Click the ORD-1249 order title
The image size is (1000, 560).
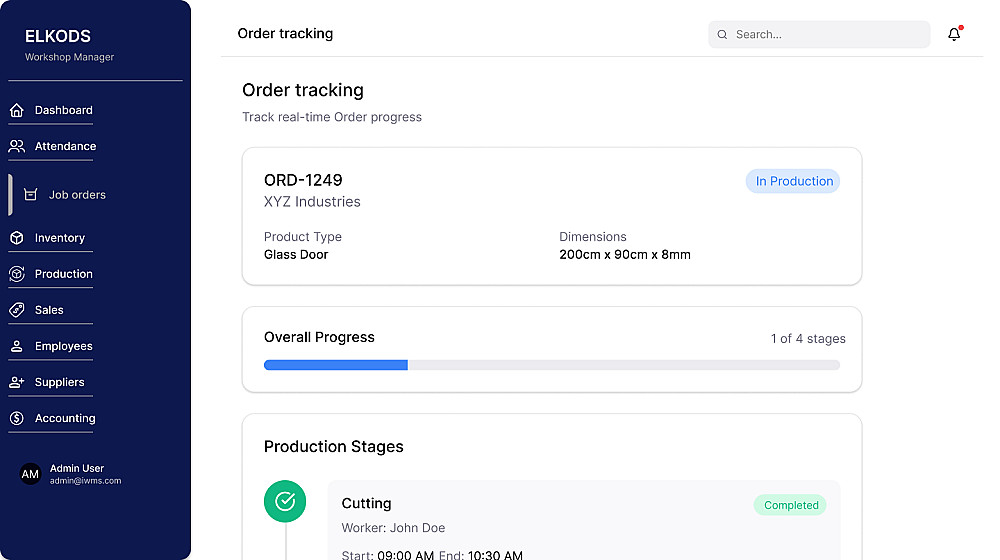tap(303, 180)
